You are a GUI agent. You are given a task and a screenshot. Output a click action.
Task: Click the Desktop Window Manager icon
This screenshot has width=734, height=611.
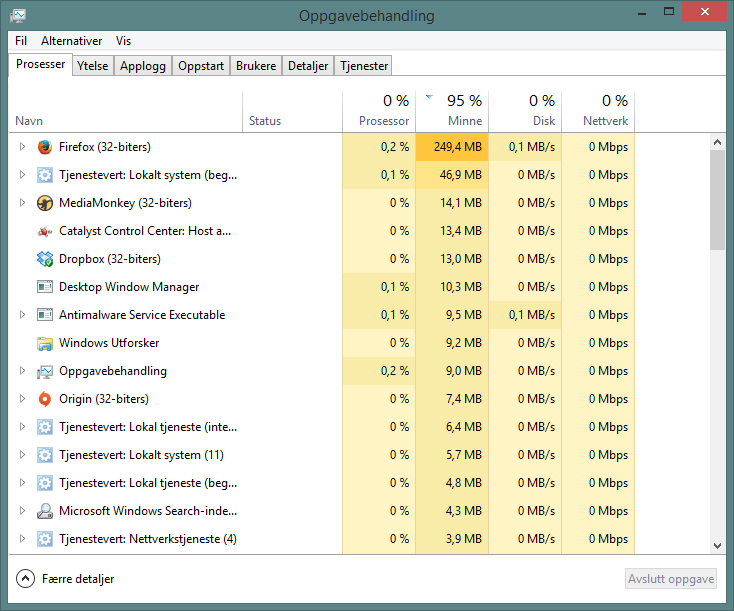44,287
